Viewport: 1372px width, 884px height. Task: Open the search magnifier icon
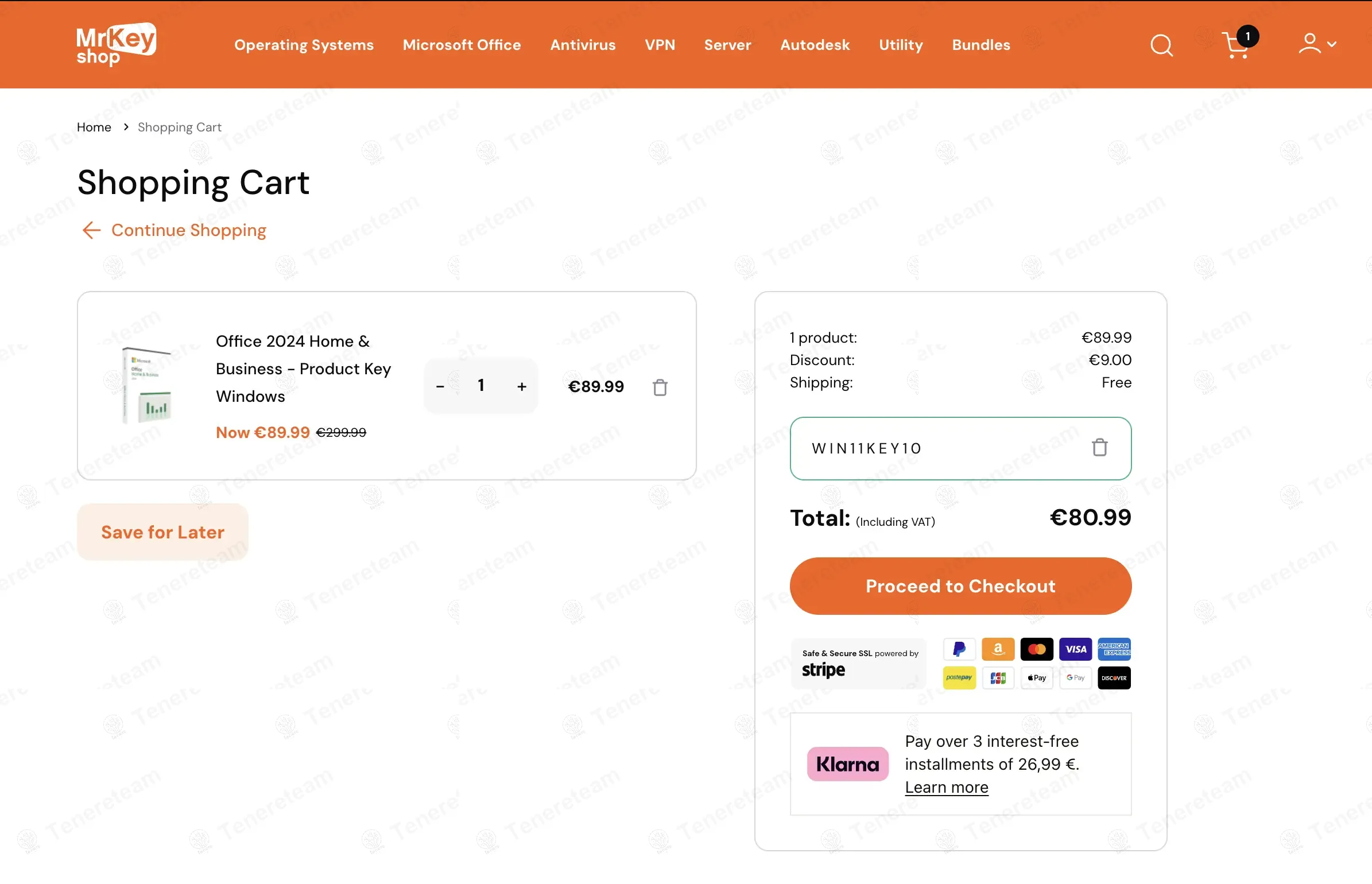click(x=1161, y=45)
